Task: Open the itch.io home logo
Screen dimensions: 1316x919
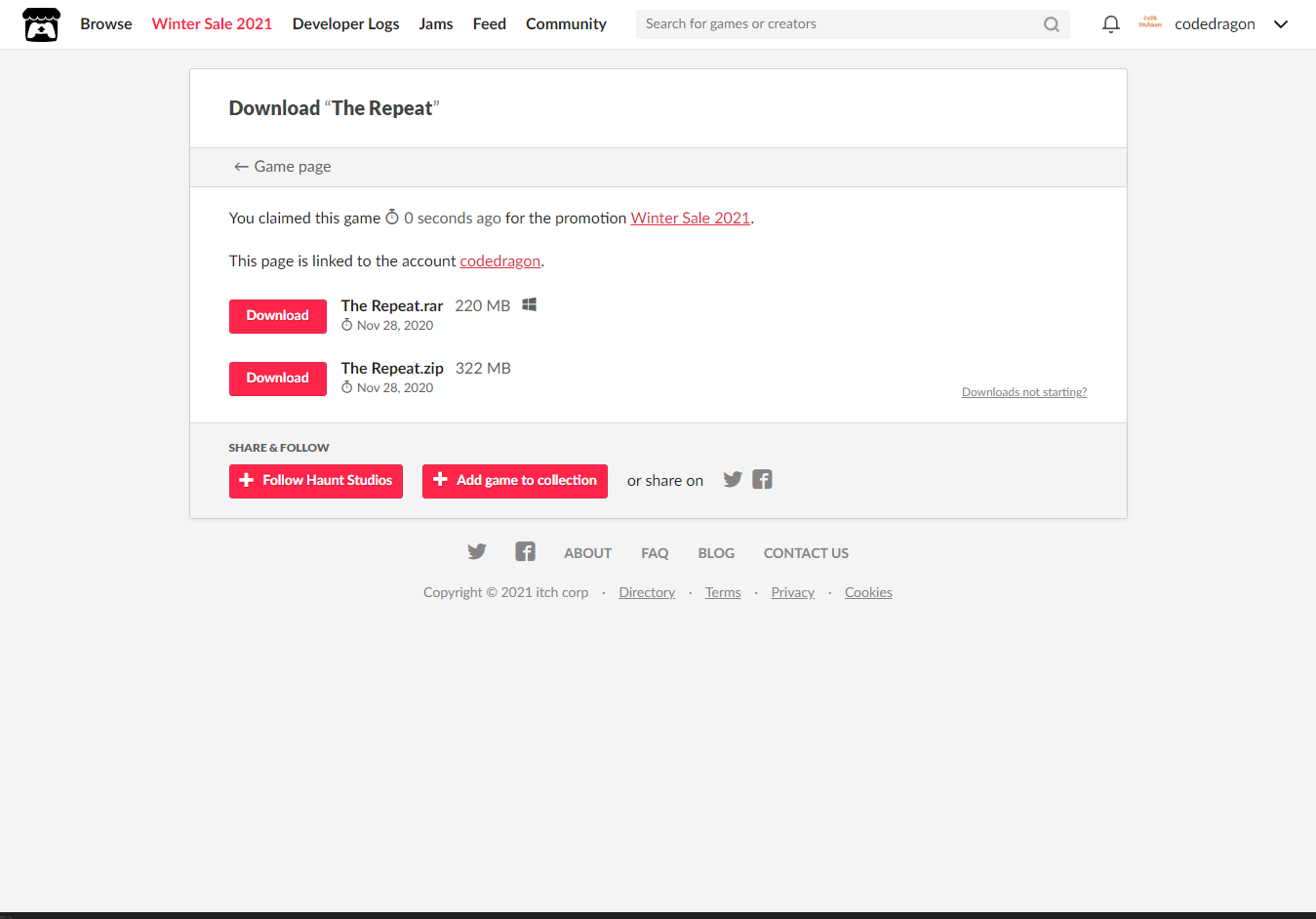Action: 41,24
